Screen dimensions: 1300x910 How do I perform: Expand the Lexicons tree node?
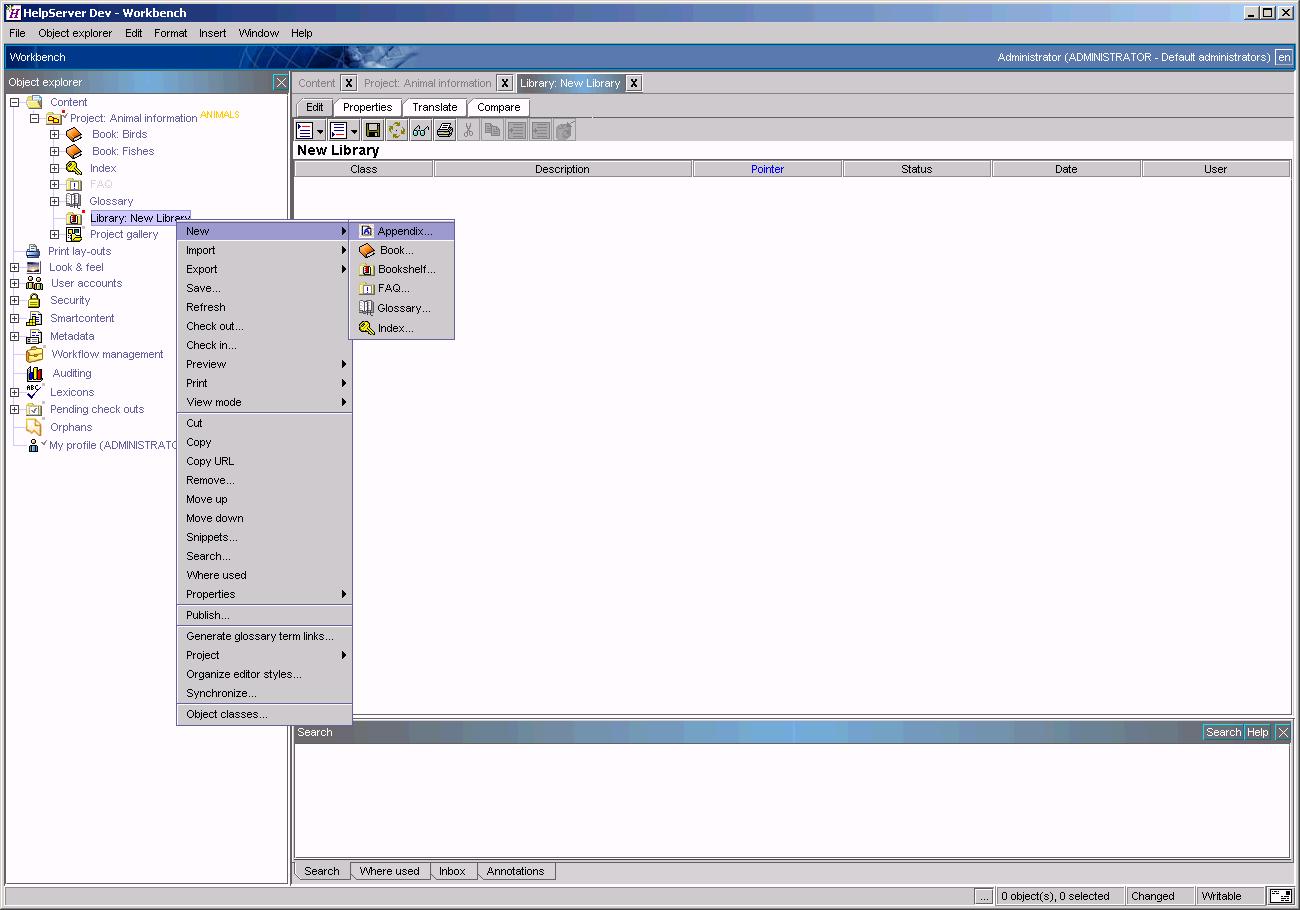14,392
